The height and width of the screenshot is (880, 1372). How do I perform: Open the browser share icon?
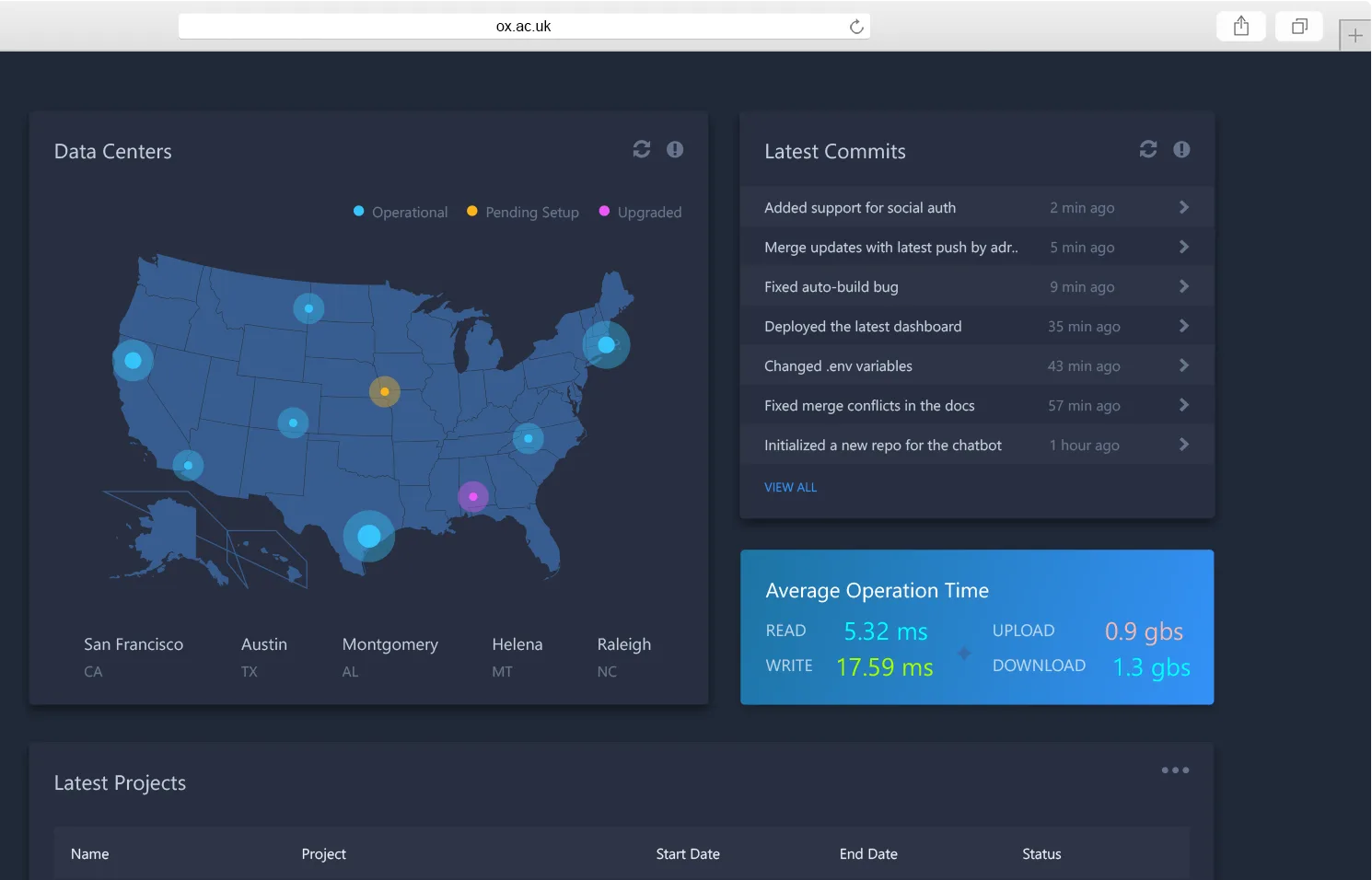1241,26
